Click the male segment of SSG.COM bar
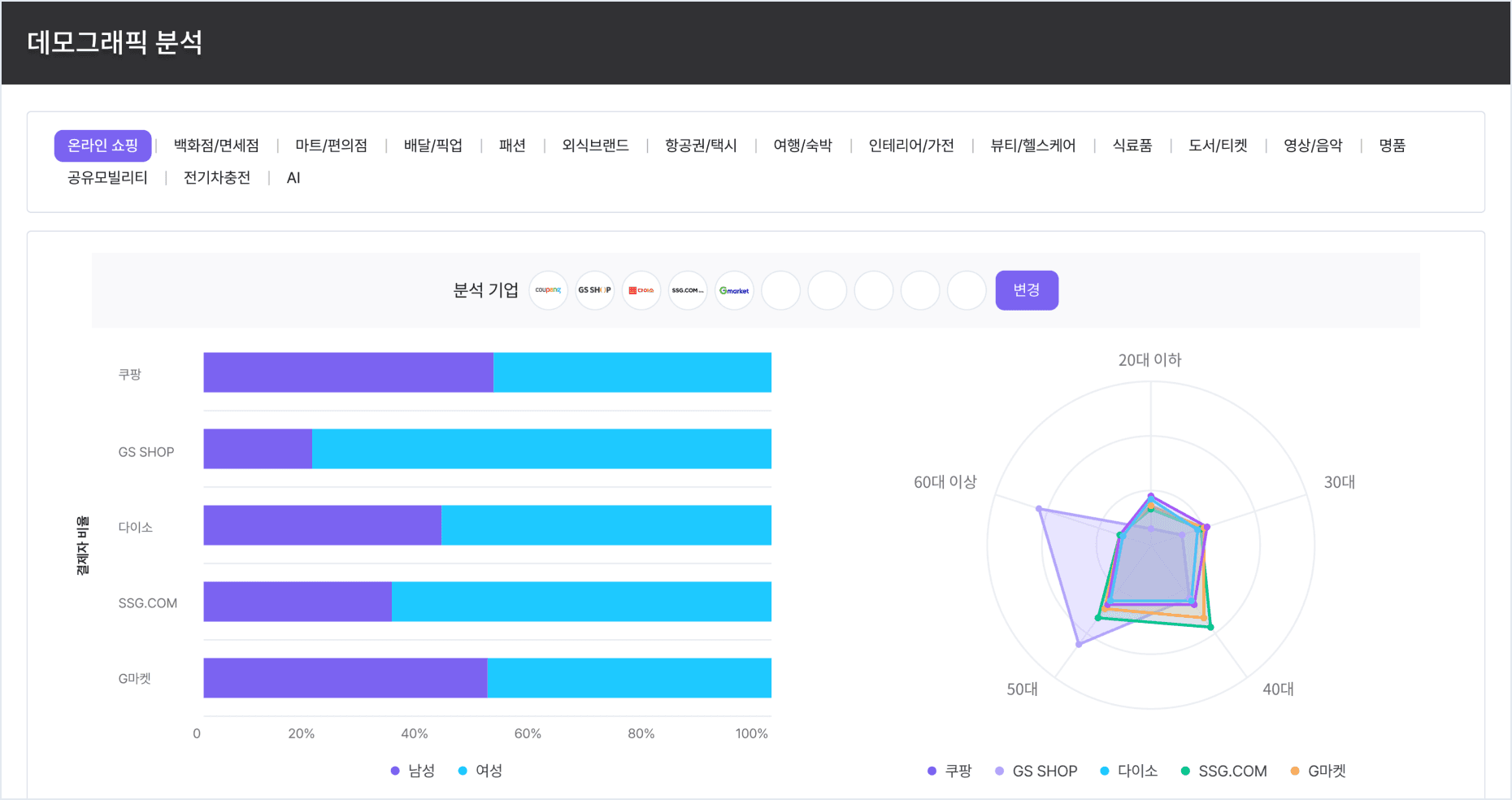 tap(298, 602)
